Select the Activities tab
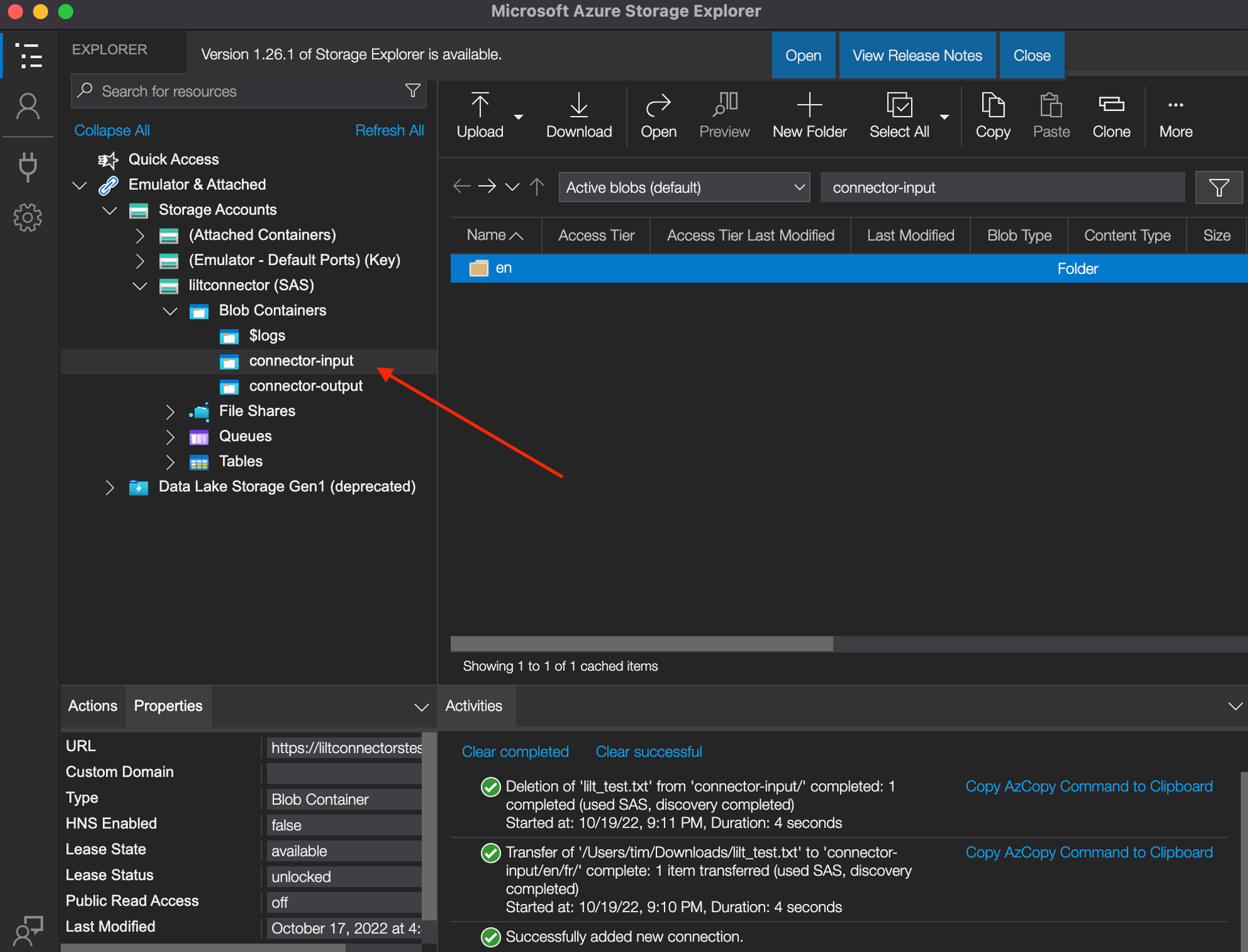 (x=474, y=706)
